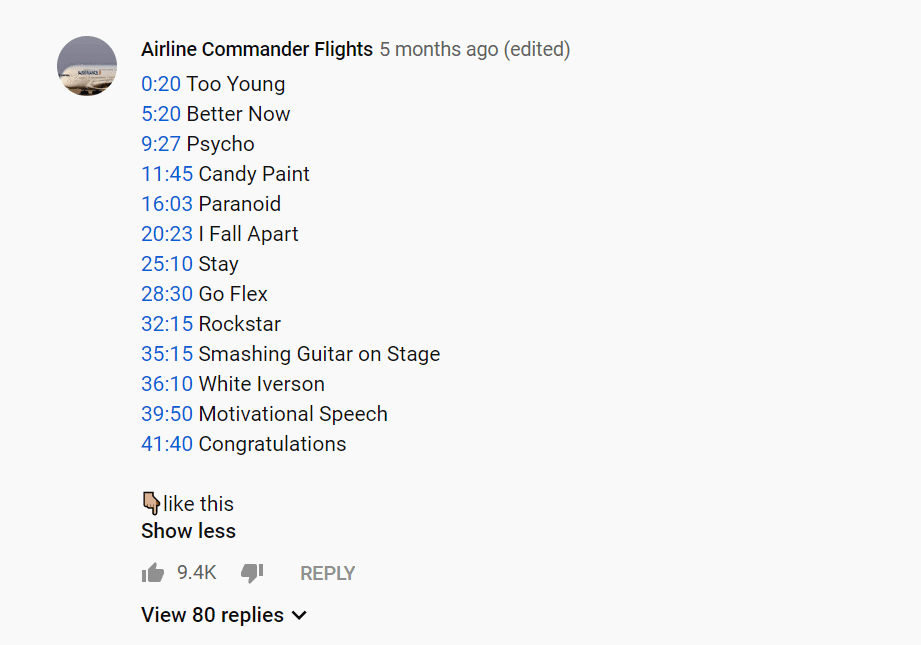
Task: Dislike the comment with thumbs down icon
Action: pyautogui.click(x=252, y=573)
